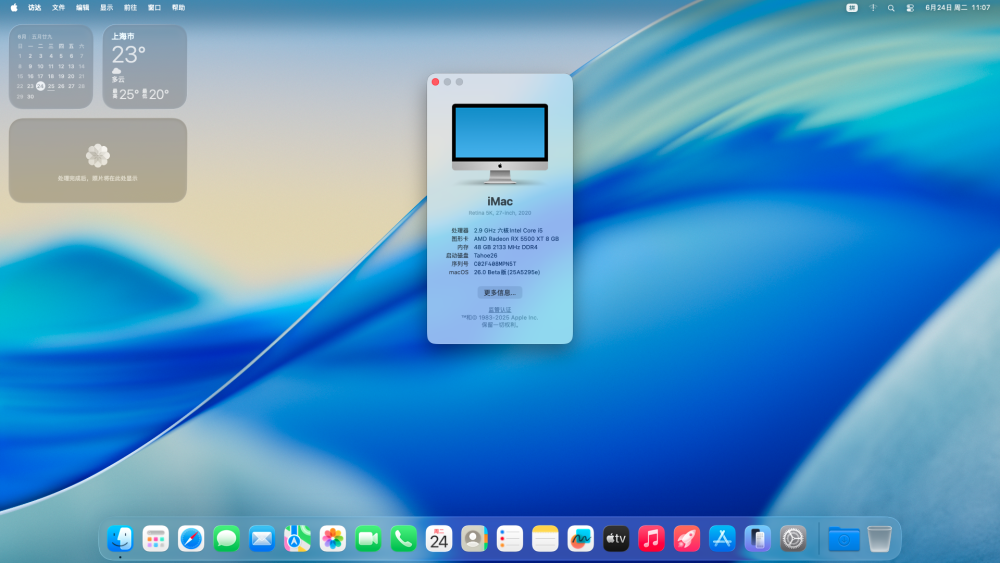Click the Photos widget placeholder
1000x563 pixels.
click(98, 160)
